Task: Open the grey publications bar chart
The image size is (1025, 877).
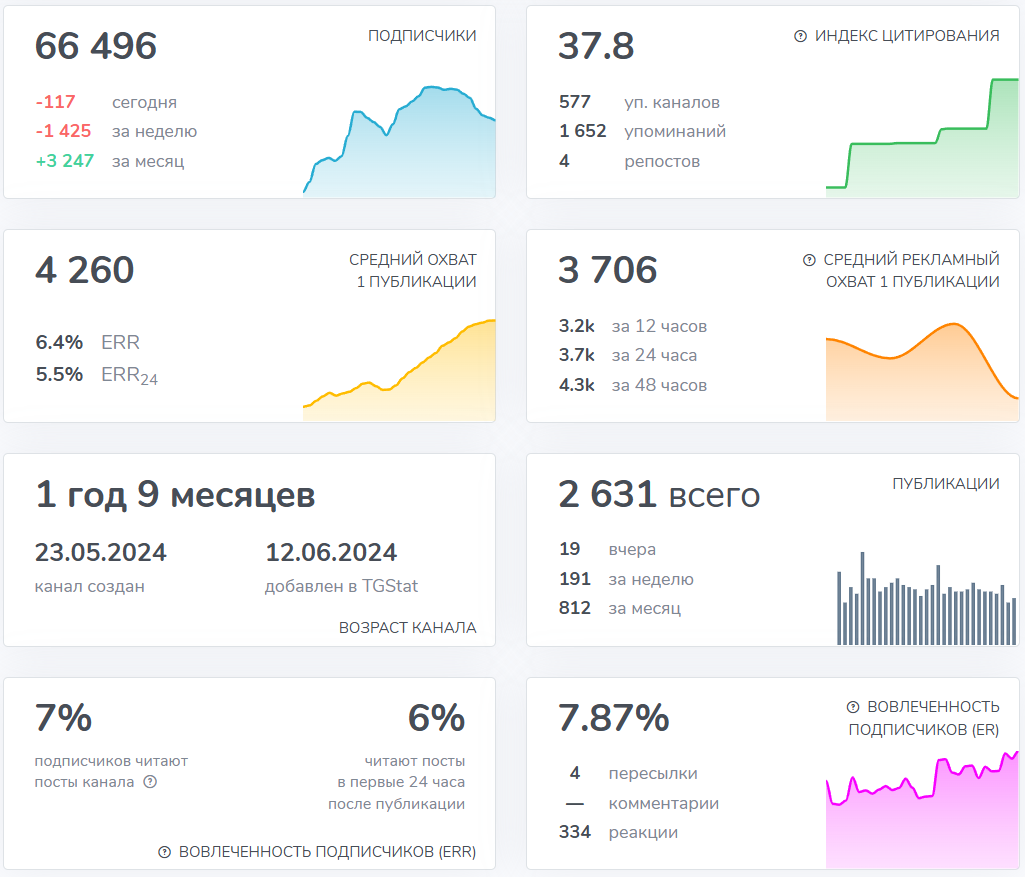Action: (921, 600)
